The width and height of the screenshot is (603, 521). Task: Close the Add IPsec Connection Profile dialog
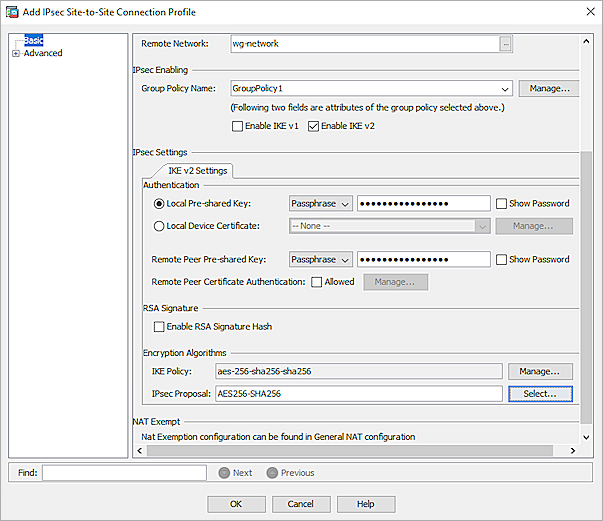point(584,12)
